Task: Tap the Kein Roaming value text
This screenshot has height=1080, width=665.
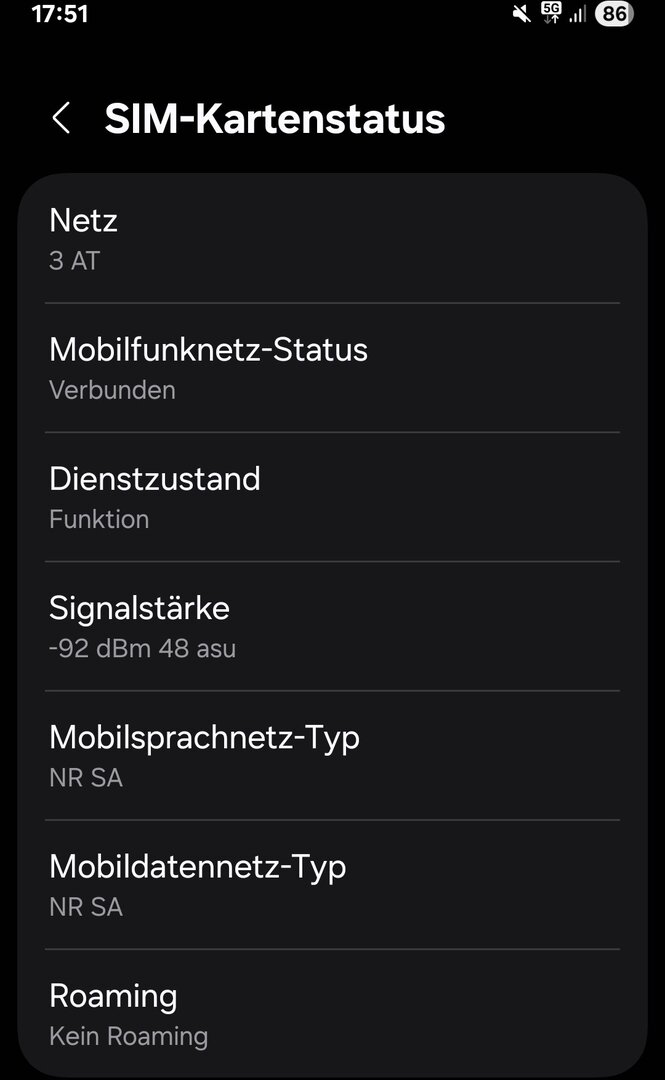Action: 128,1036
